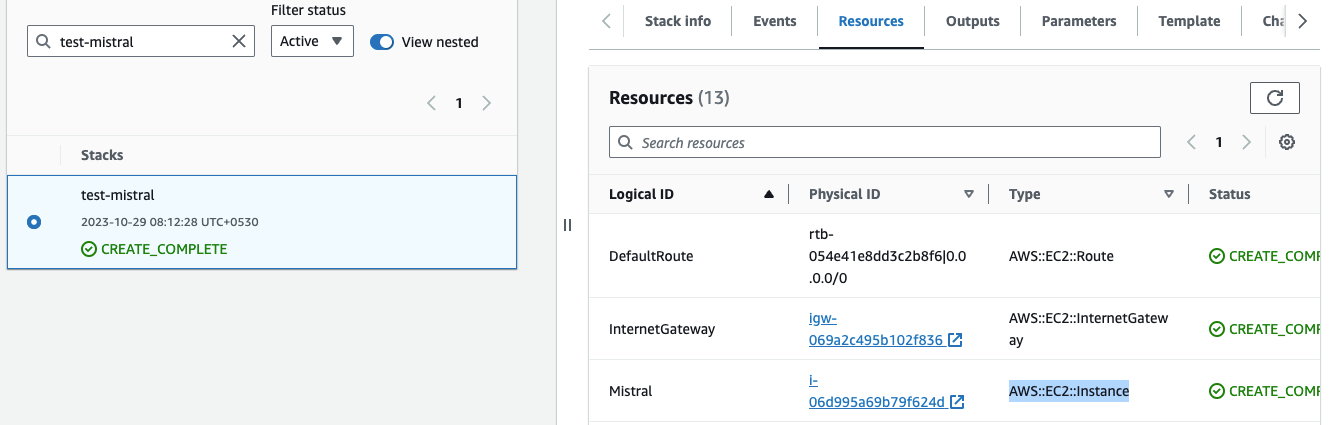Click the Resources (13) heading

point(669,98)
